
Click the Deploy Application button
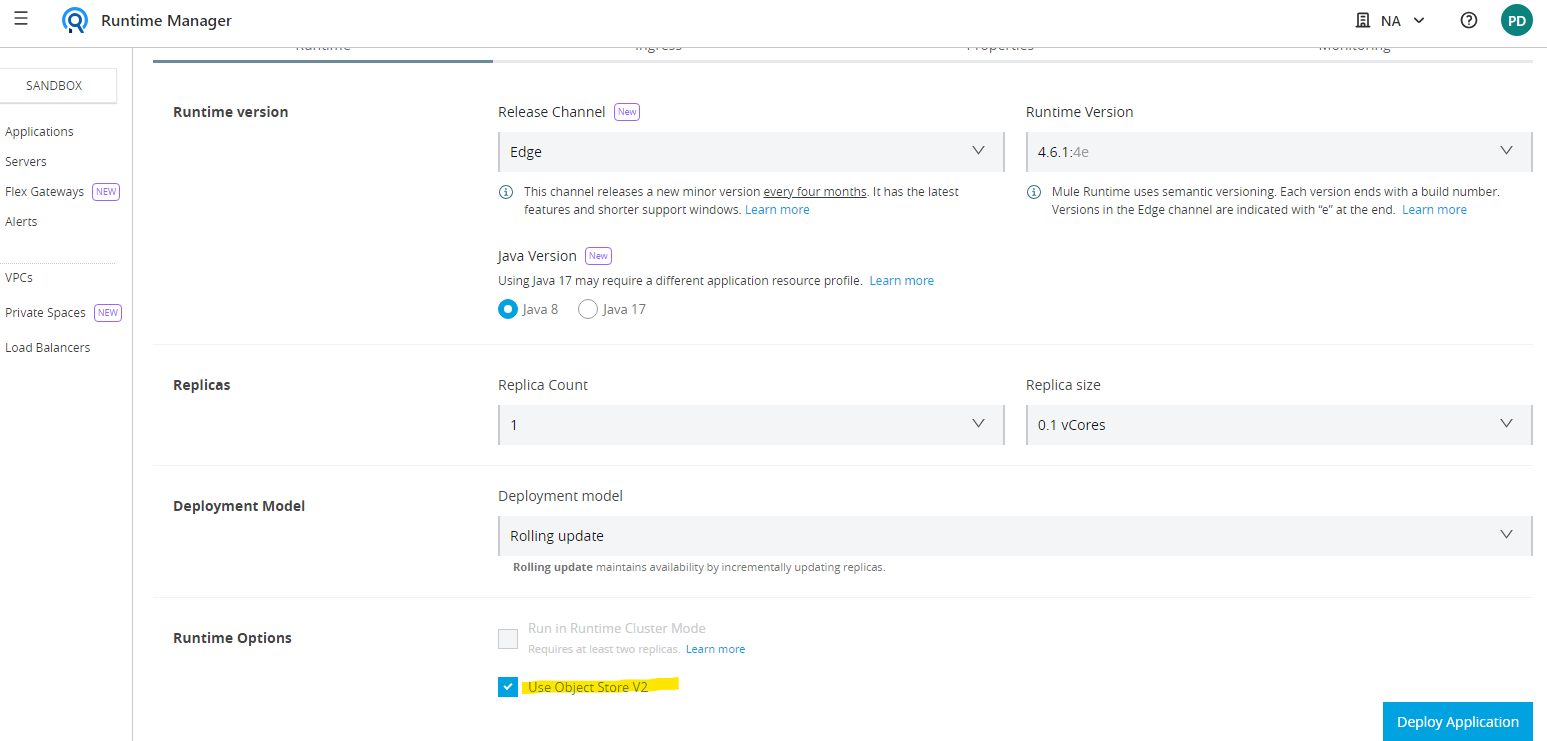click(x=1457, y=722)
